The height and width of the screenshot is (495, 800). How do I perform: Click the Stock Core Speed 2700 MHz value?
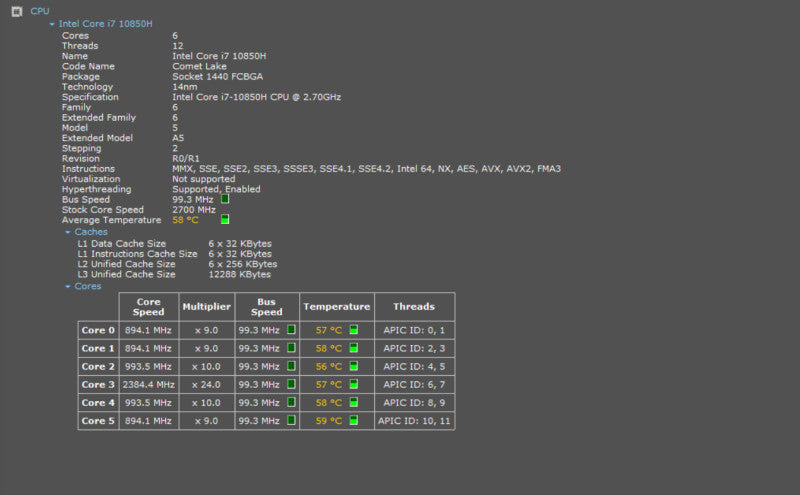coord(194,210)
